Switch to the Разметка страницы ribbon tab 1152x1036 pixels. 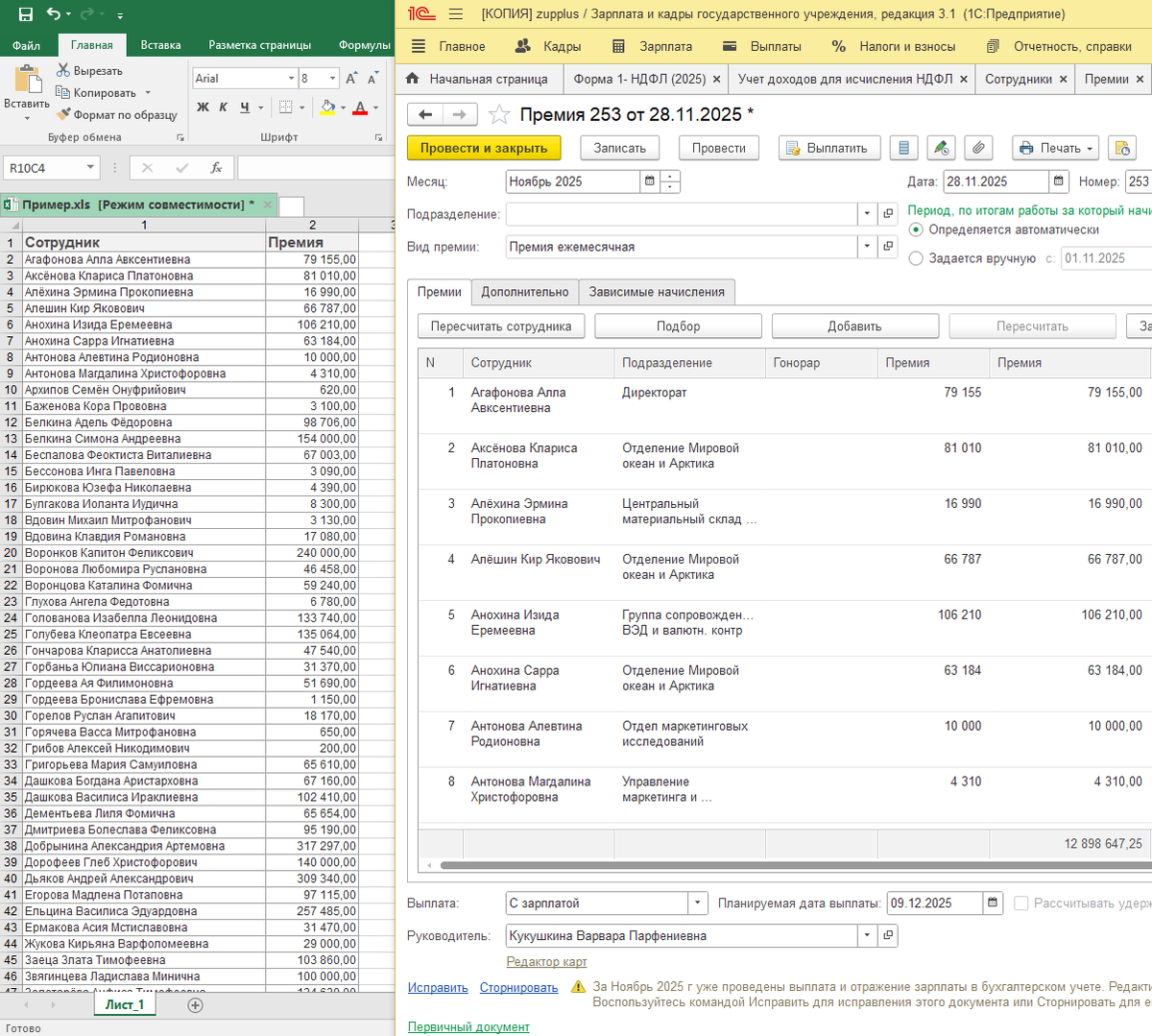click(259, 45)
